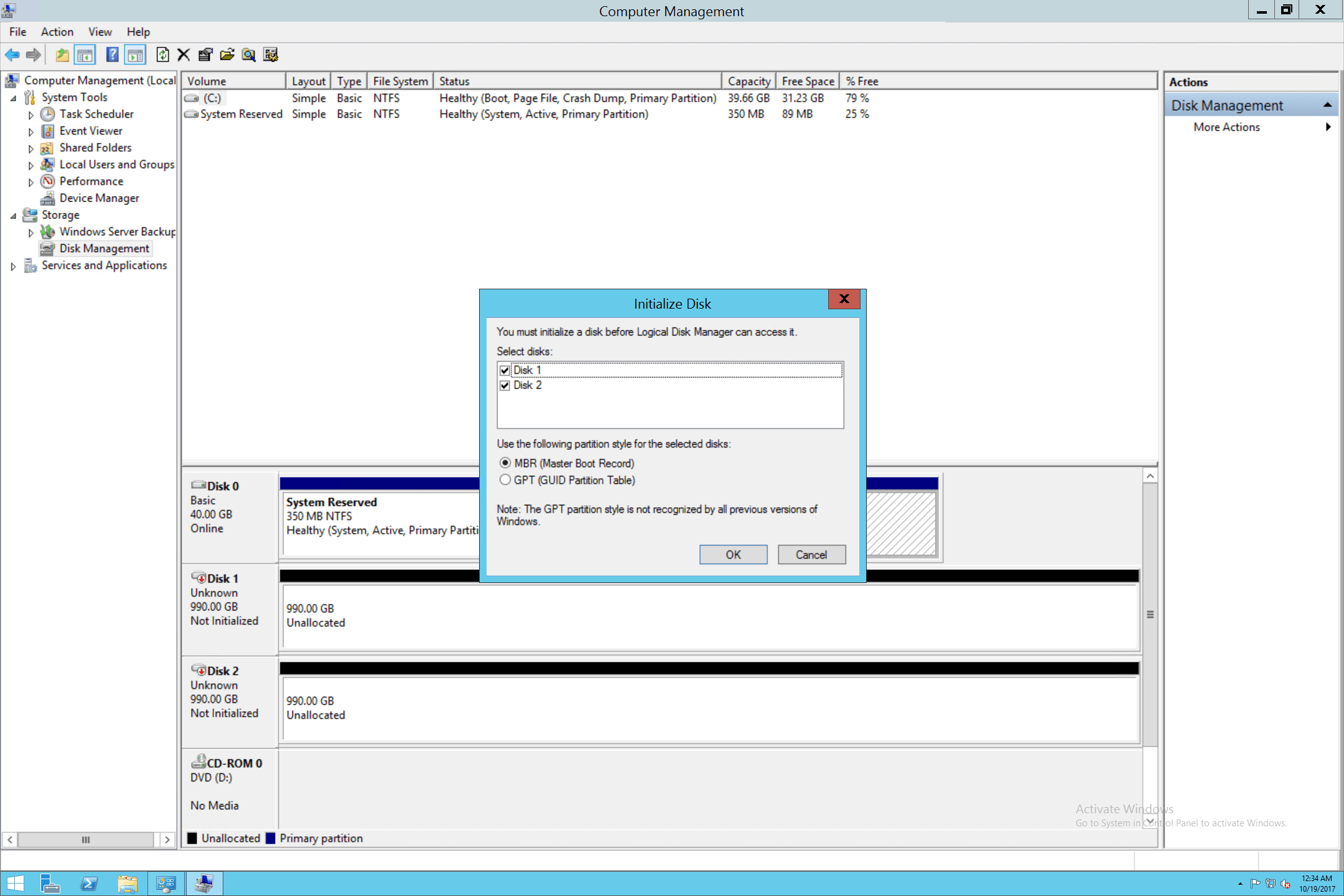Click the Help question-mark toolbar icon
The image size is (1344, 896).
[111, 55]
